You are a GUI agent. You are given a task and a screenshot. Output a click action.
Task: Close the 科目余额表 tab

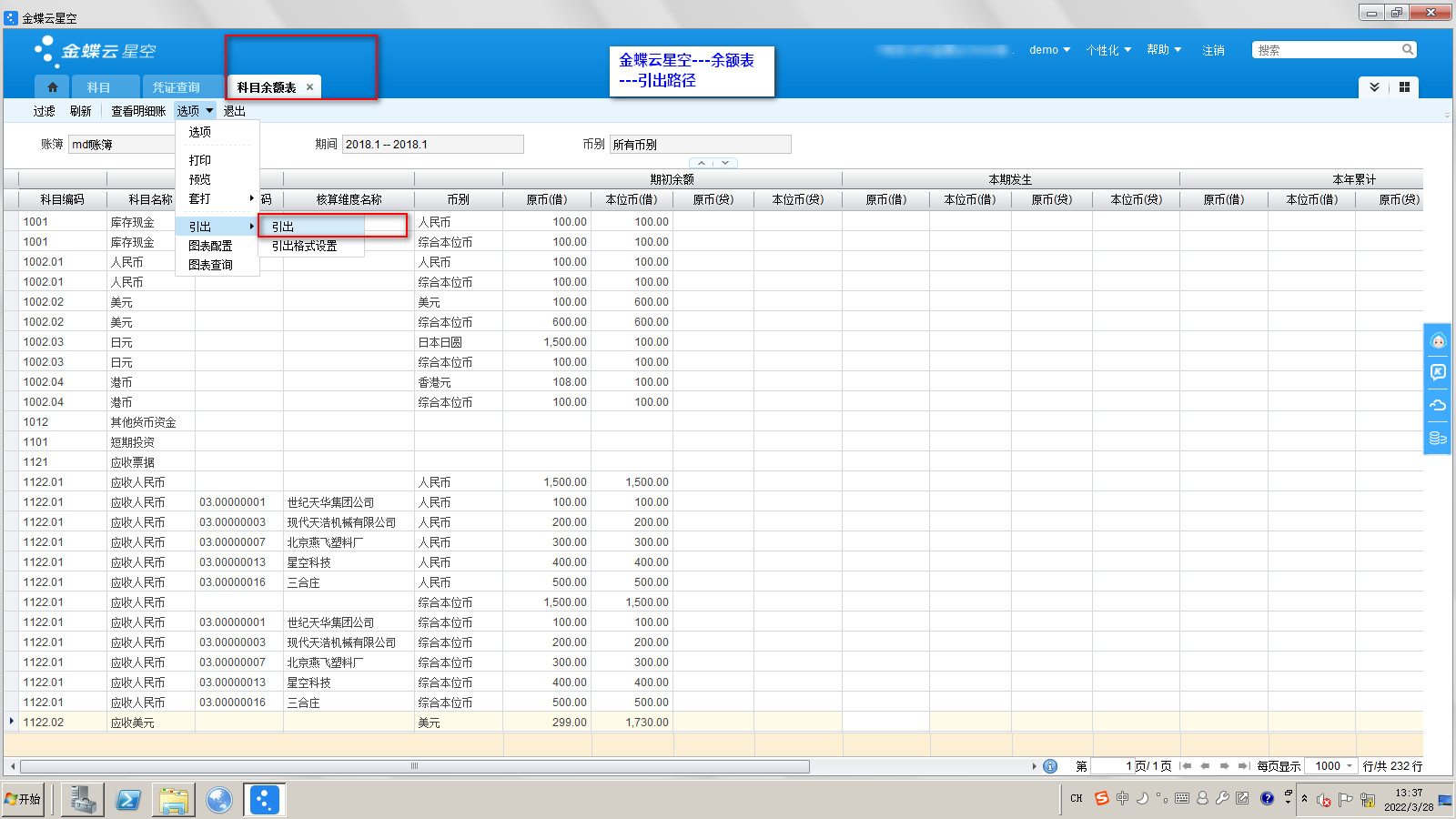(309, 87)
